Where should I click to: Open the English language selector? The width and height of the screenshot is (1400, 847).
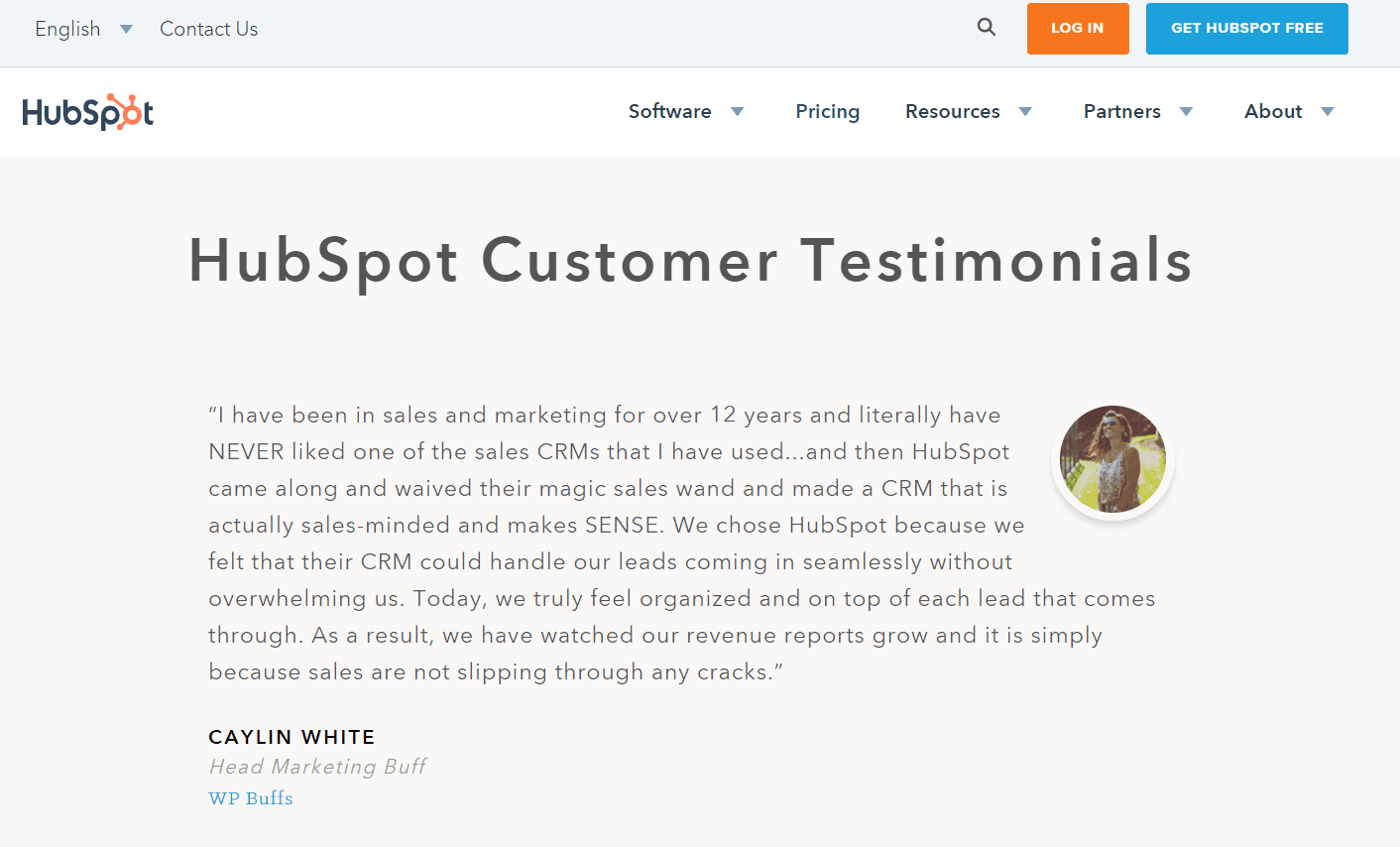pyautogui.click(x=67, y=29)
